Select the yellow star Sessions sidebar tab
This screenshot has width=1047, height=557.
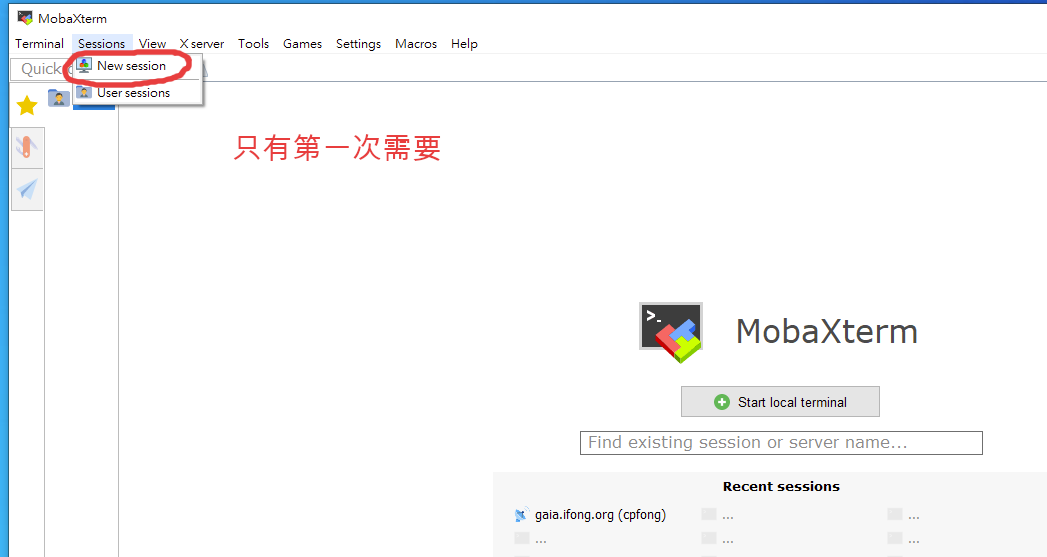pyautogui.click(x=27, y=105)
